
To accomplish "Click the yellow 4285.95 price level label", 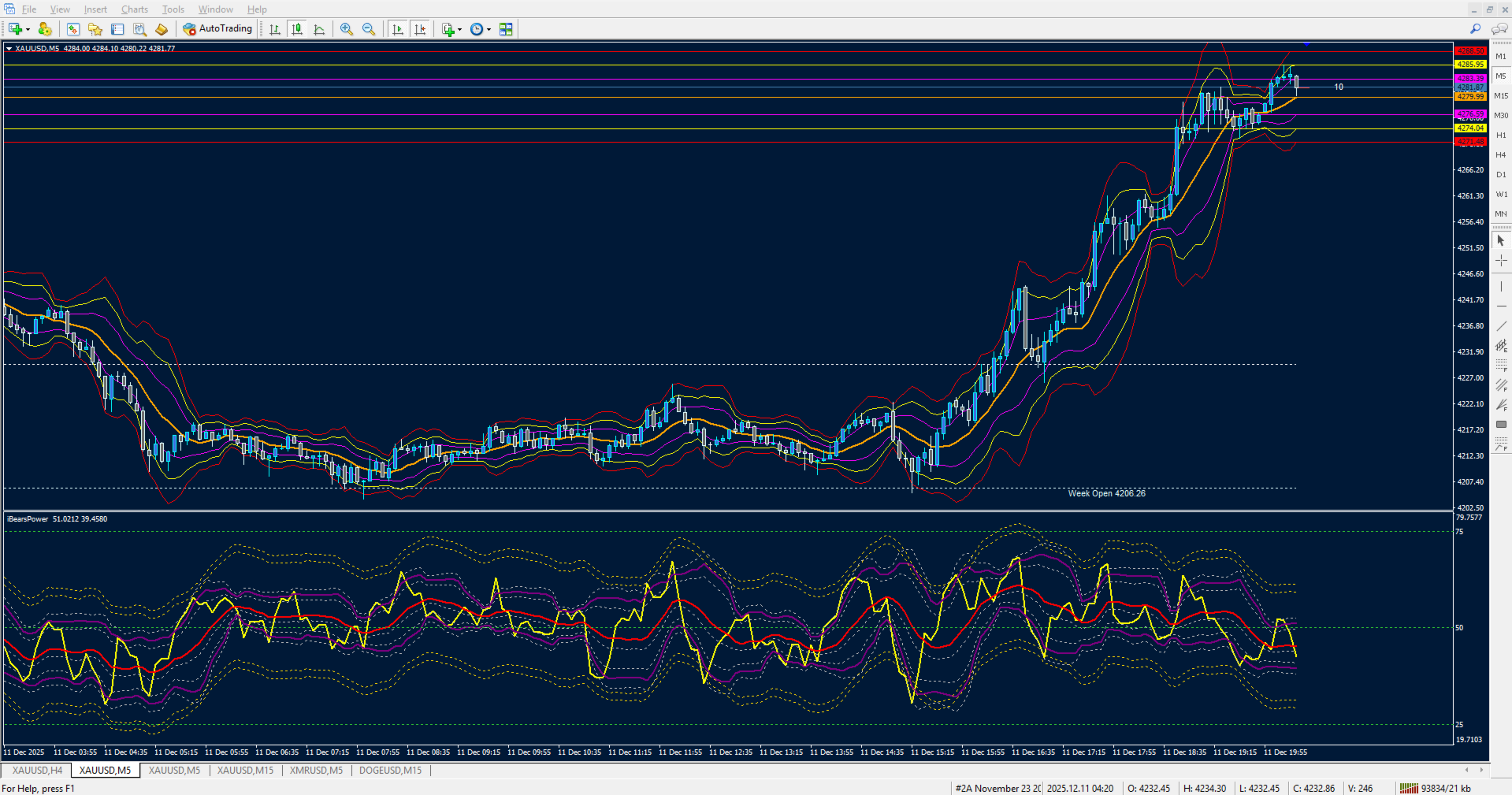I will point(1470,65).
